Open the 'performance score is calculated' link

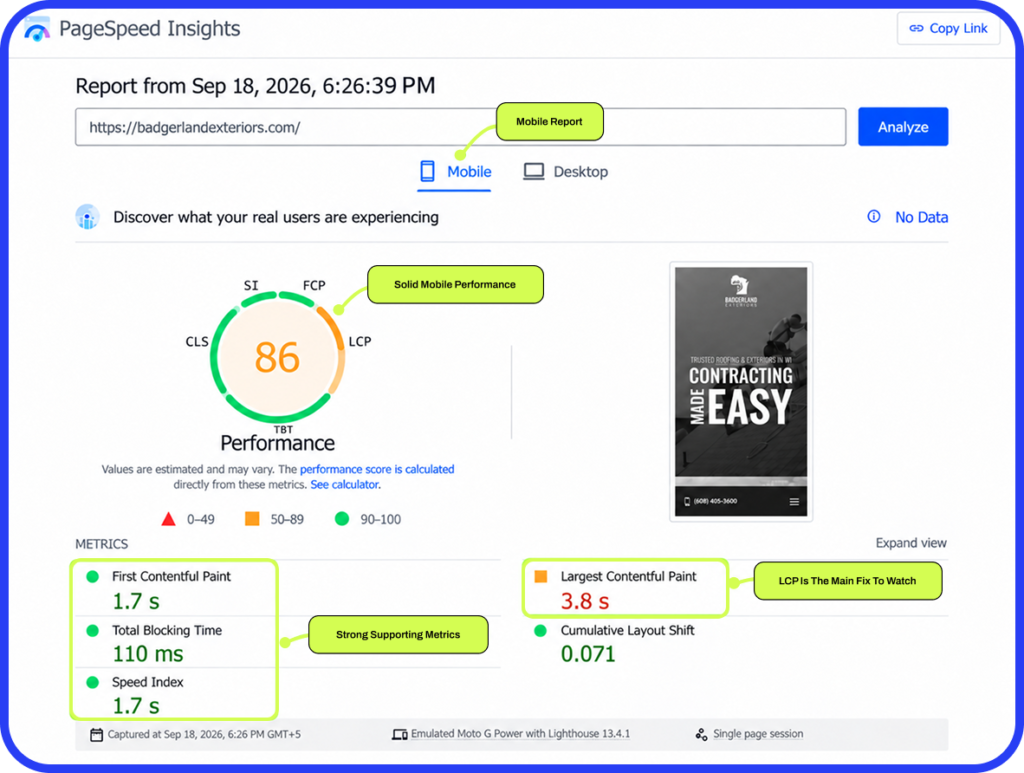(x=377, y=469)
